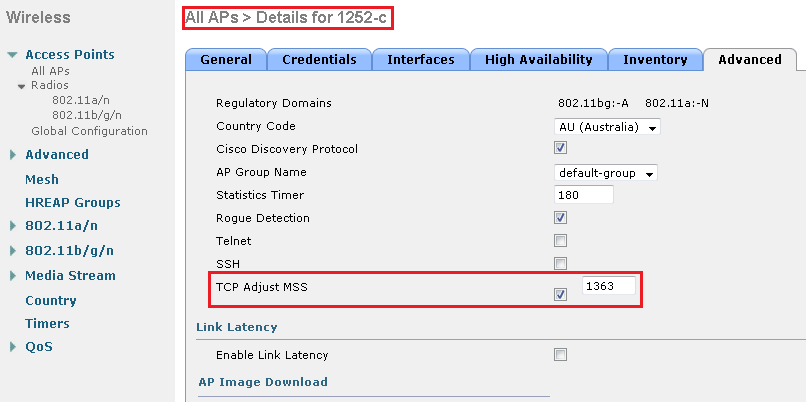
Task: Open the AP Group Name dropdown
Action: click(x=606, y=173)
